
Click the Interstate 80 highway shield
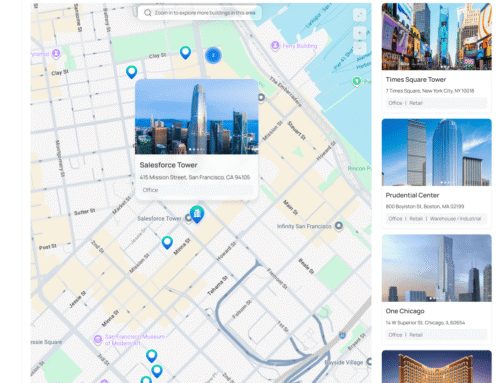coord(342,335)
